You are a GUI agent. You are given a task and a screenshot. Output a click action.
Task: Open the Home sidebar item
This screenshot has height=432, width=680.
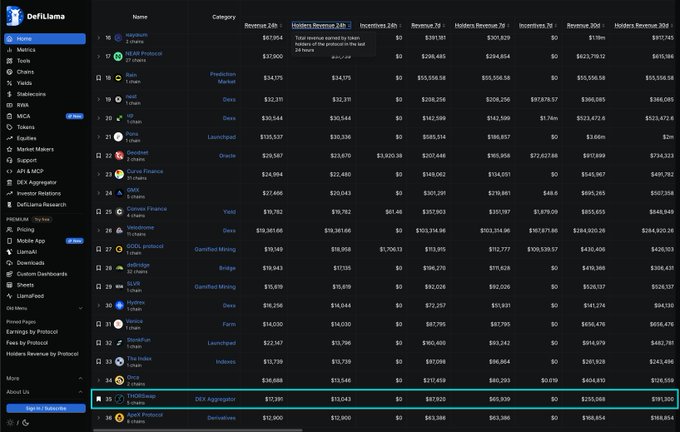pos(45,39)
